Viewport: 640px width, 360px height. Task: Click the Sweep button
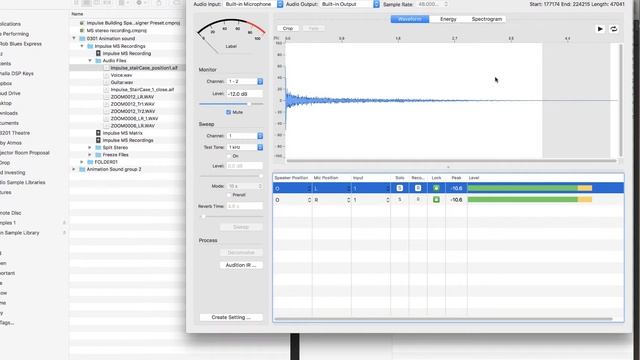(x=241, y=227)
